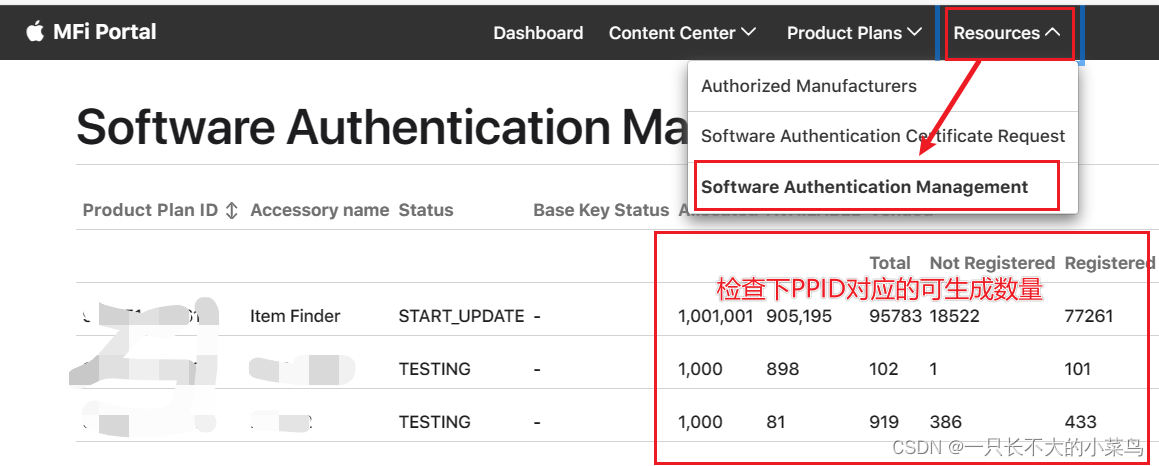This screenshot has height=466, width=1159.
Task: Click the 81 value cell
Action: (776, 422)
